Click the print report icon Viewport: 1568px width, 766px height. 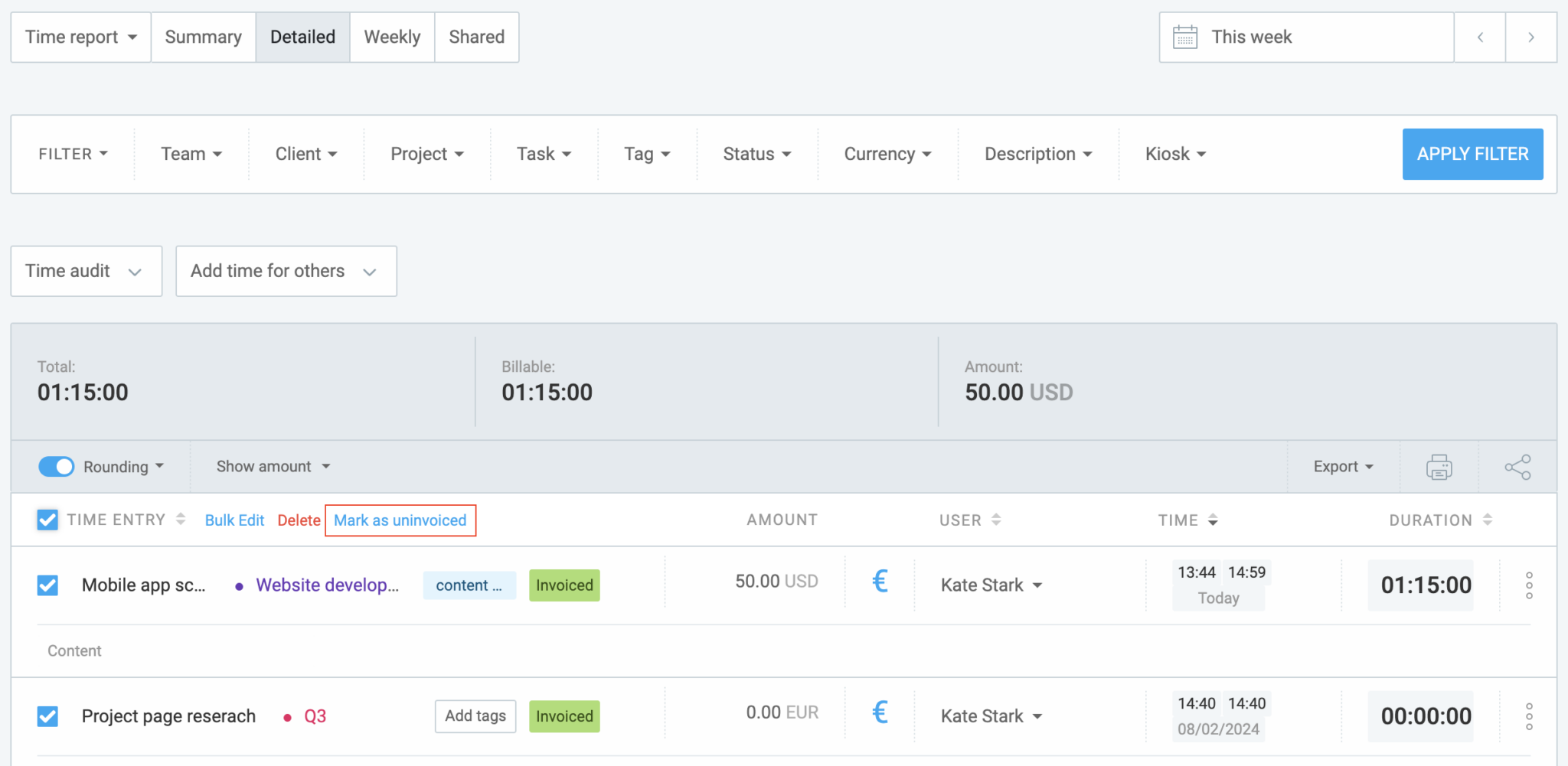pyautogui.click(x=1439, y=466)
